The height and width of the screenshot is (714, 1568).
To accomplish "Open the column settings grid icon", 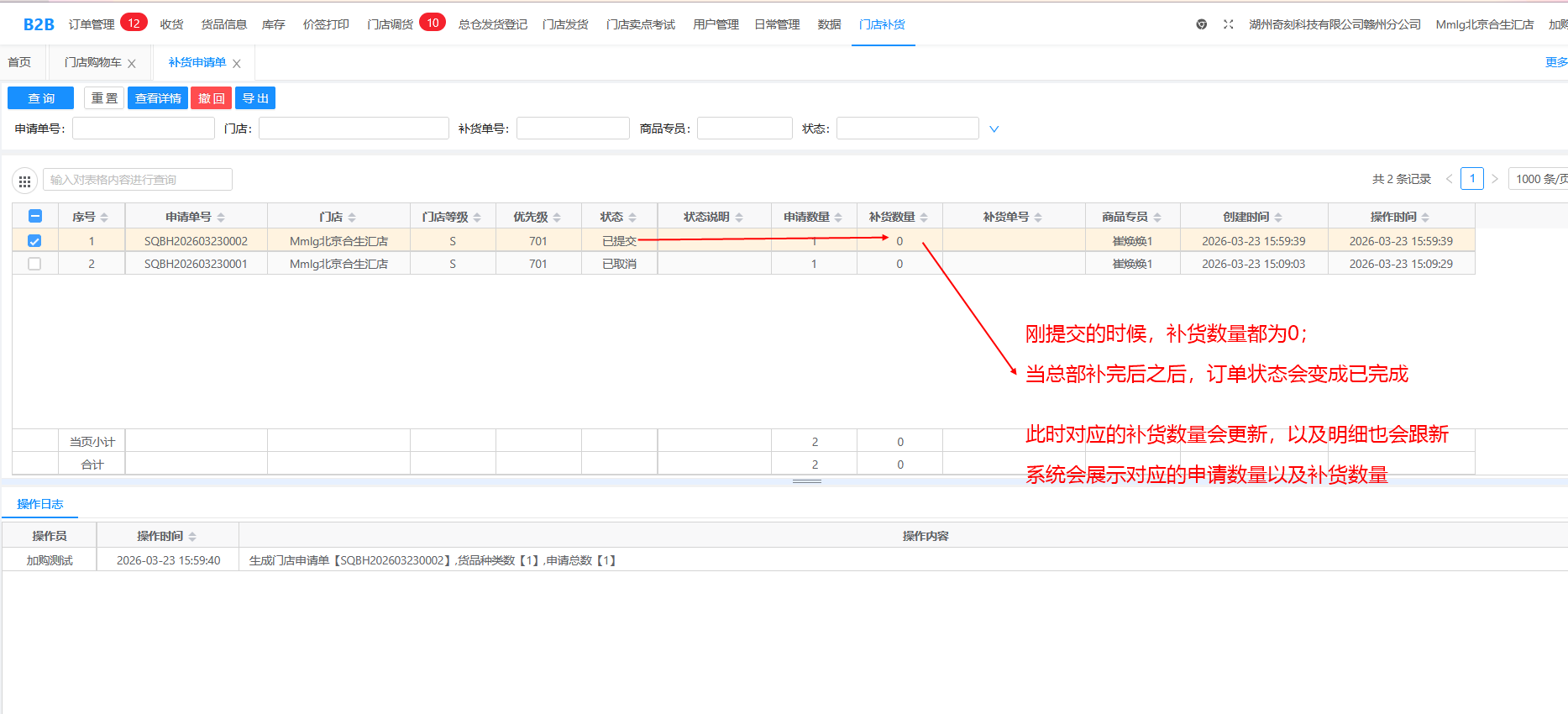I will pos(24,181).
